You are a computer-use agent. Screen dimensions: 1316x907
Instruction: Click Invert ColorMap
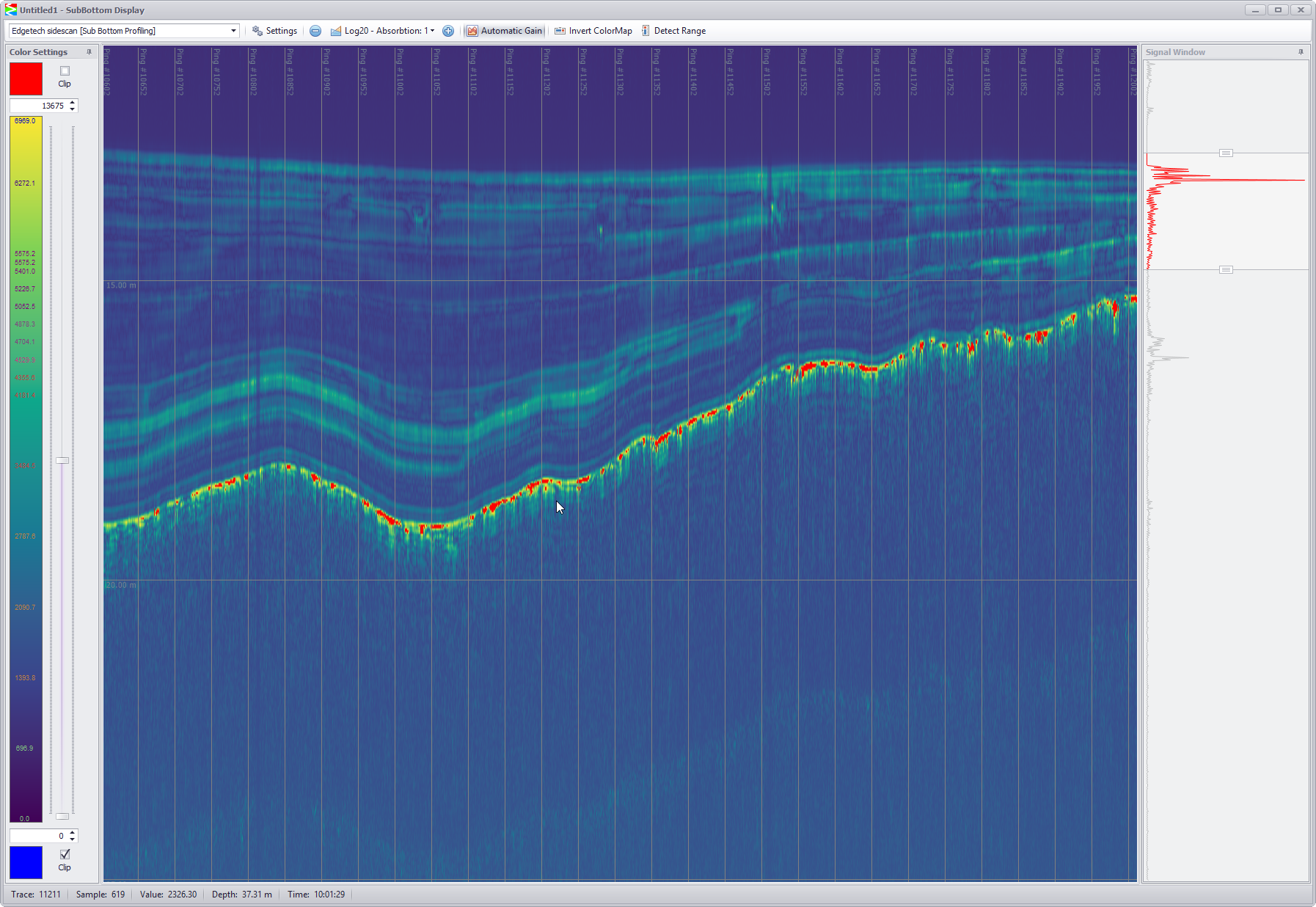pos(593,31)
